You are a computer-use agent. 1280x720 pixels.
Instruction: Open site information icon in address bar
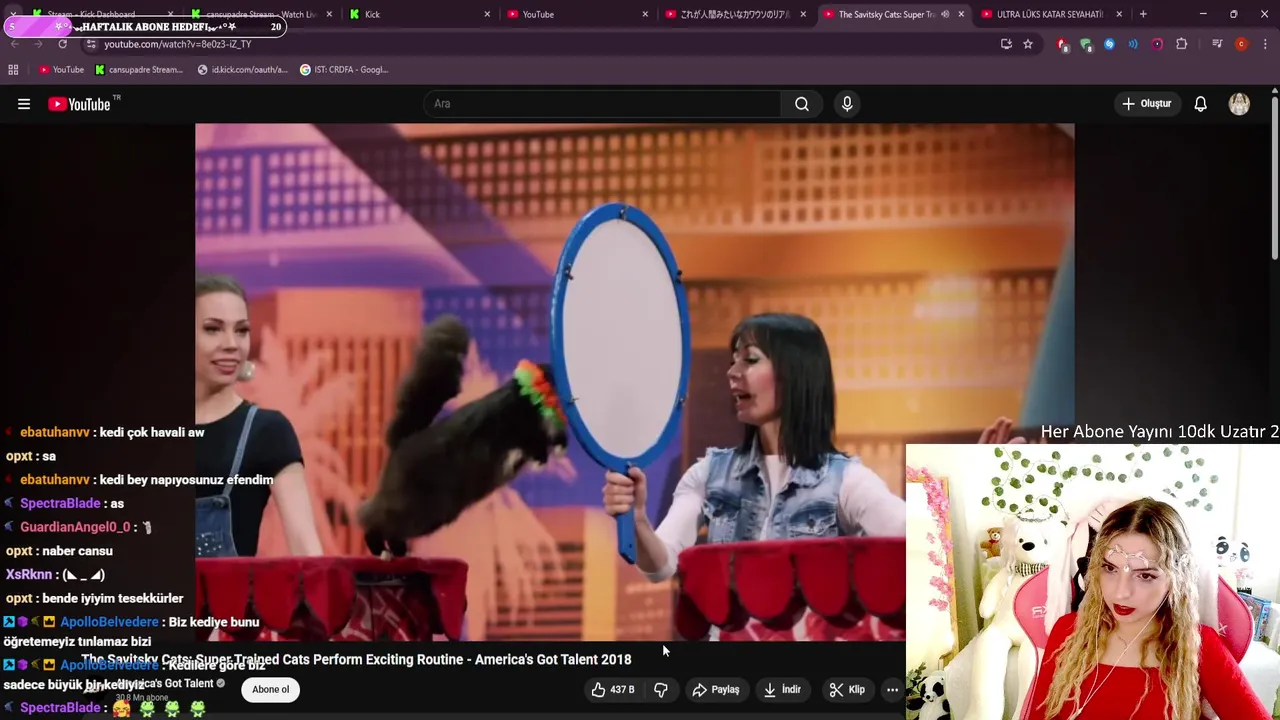(x=91, y=44)
